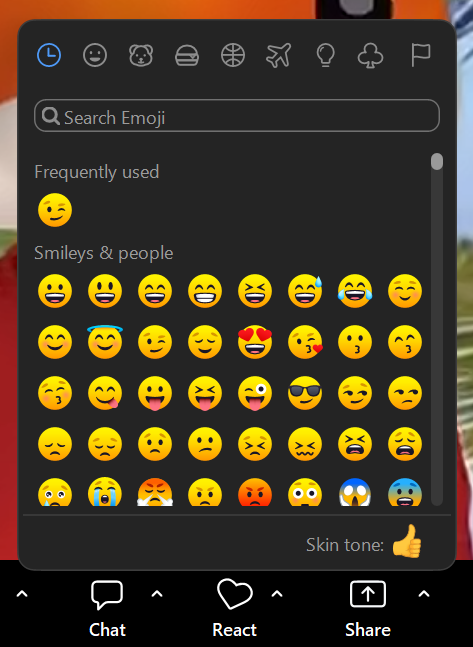
Task: Expand the arrow next to React
Action: [277, 594]
